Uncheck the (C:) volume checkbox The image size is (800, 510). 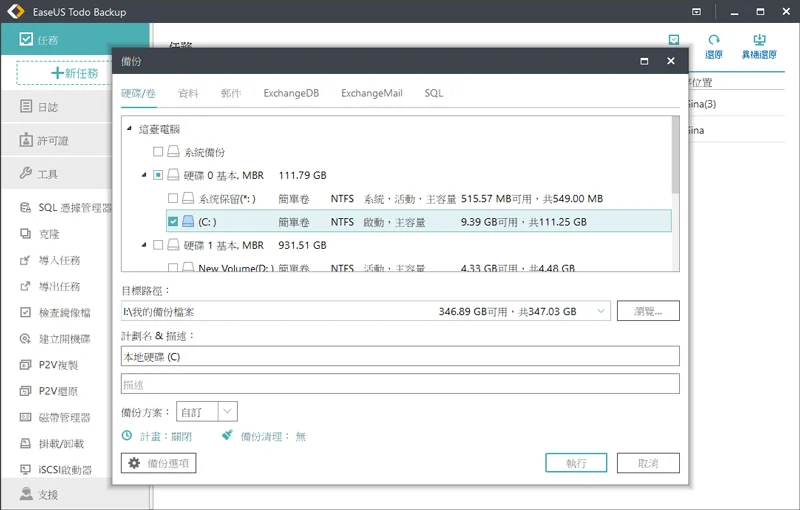(x=173, y=221)
